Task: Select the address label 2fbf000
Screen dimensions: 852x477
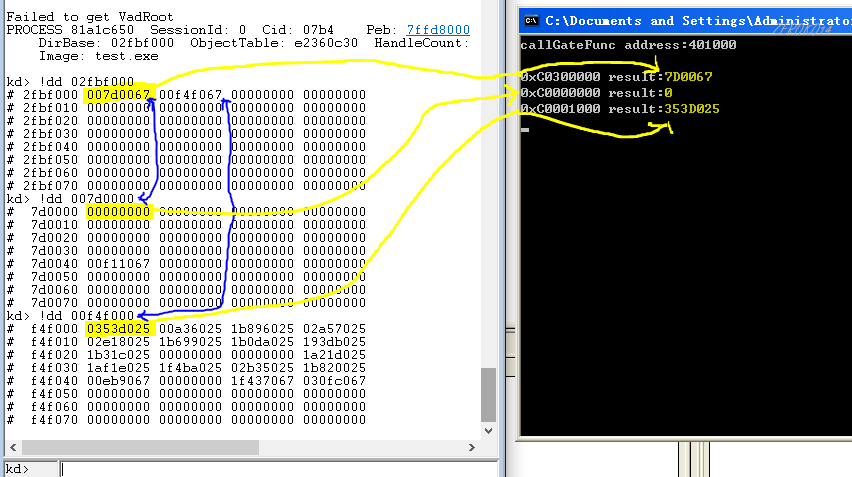Action: click(51, 95)
